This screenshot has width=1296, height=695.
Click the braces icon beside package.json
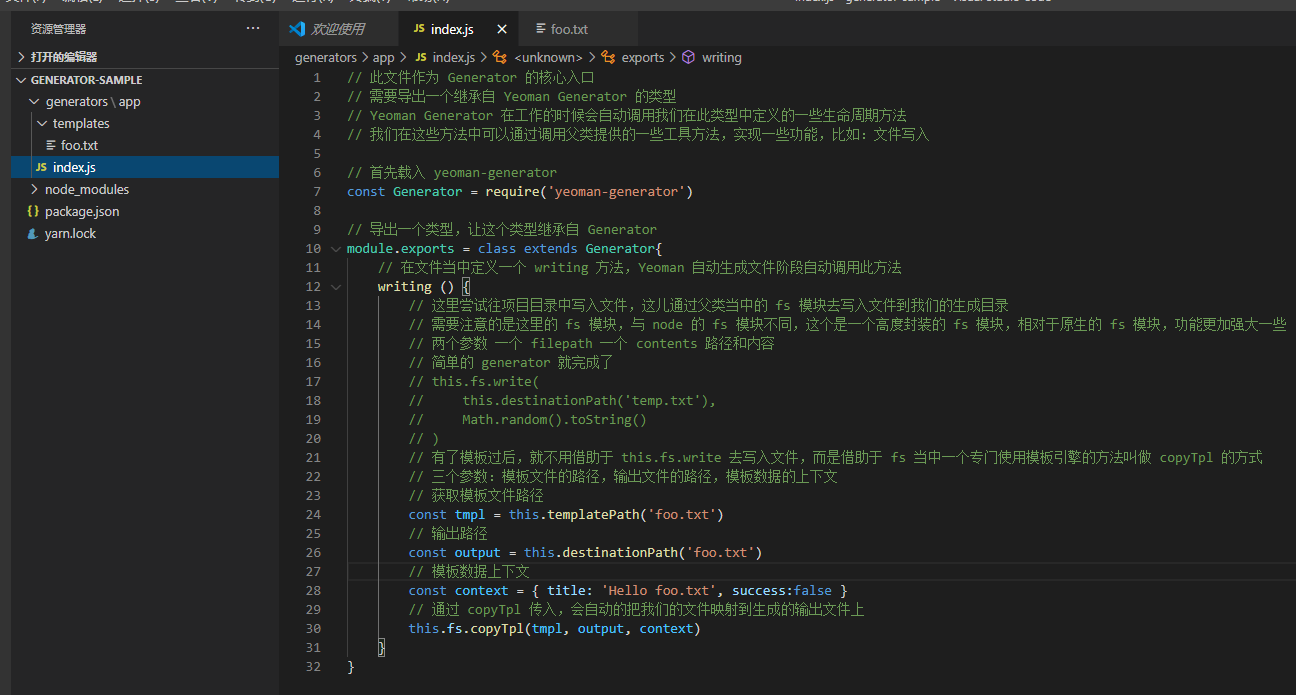[x=33, y=211]
